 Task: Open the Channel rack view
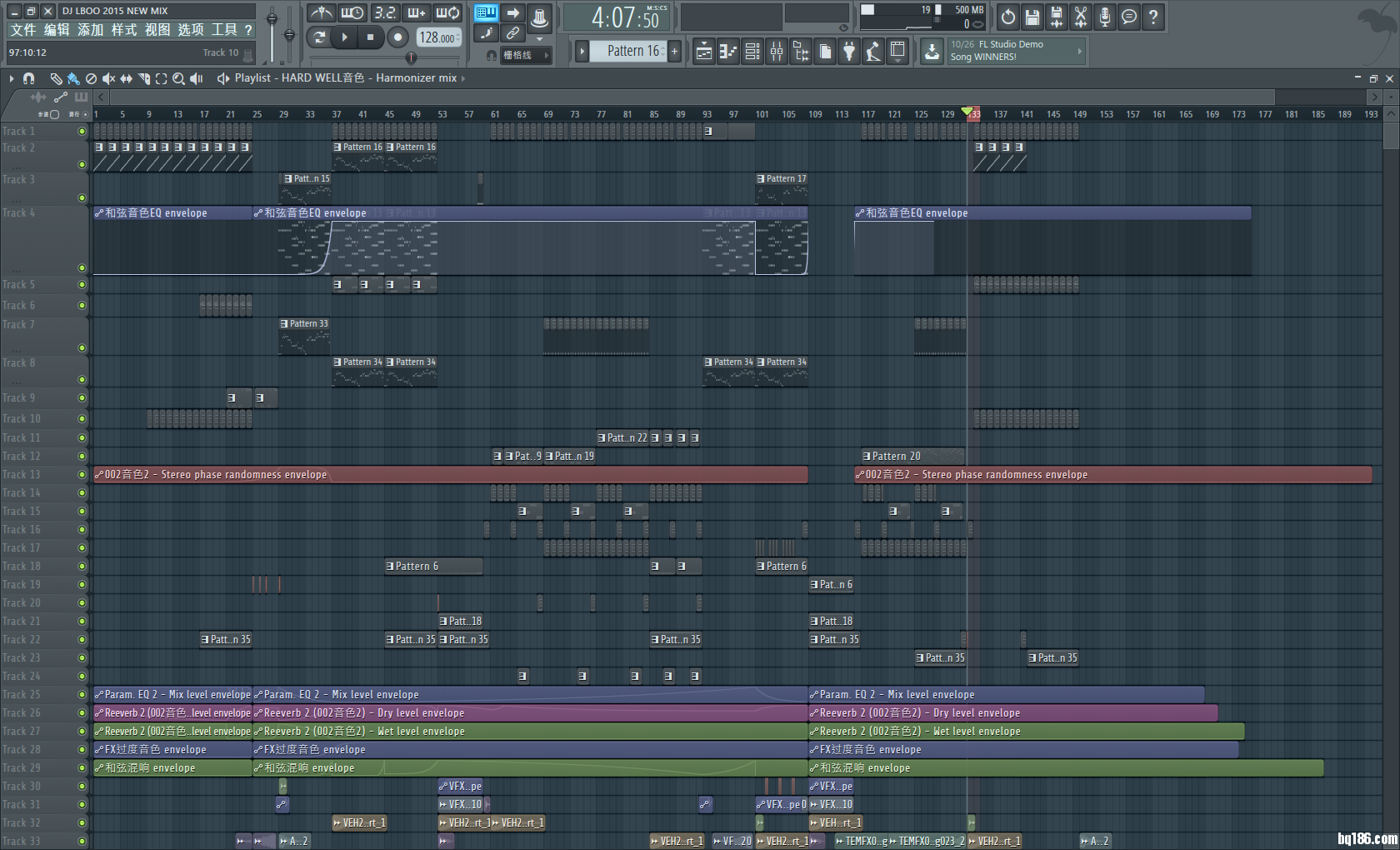tap(752, 52)
